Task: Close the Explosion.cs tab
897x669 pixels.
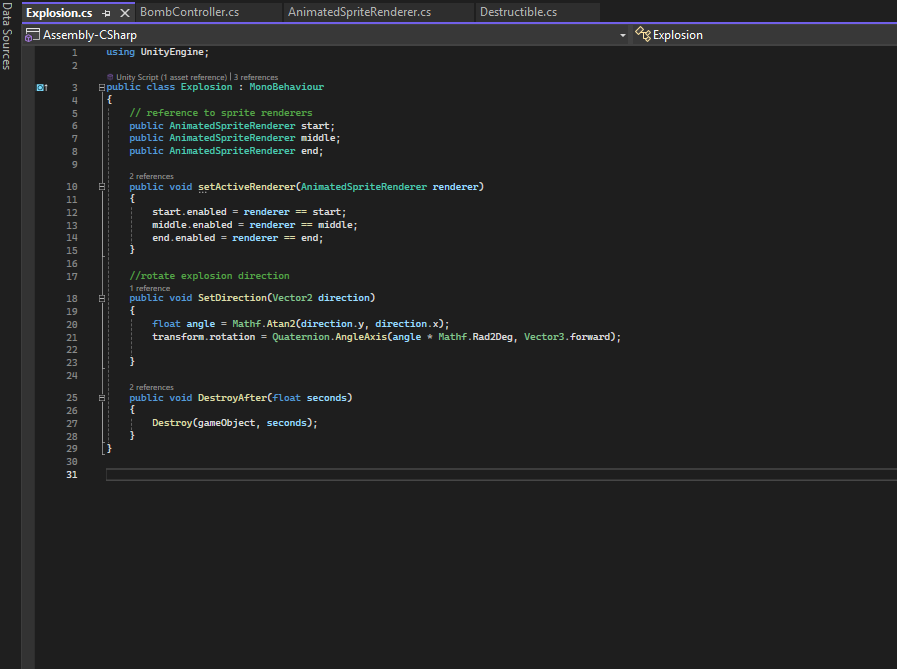Action: [x=125, y=13]
